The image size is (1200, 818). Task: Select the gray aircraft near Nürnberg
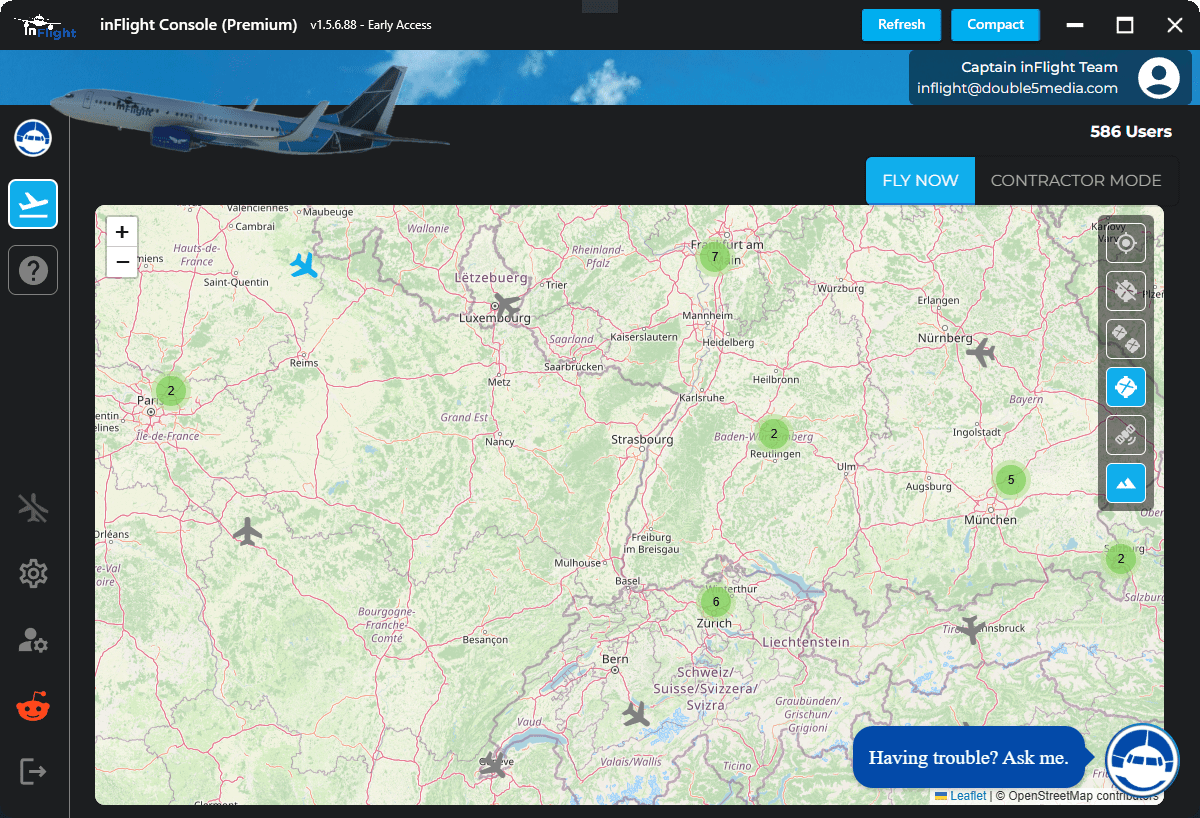coord(981,352)
